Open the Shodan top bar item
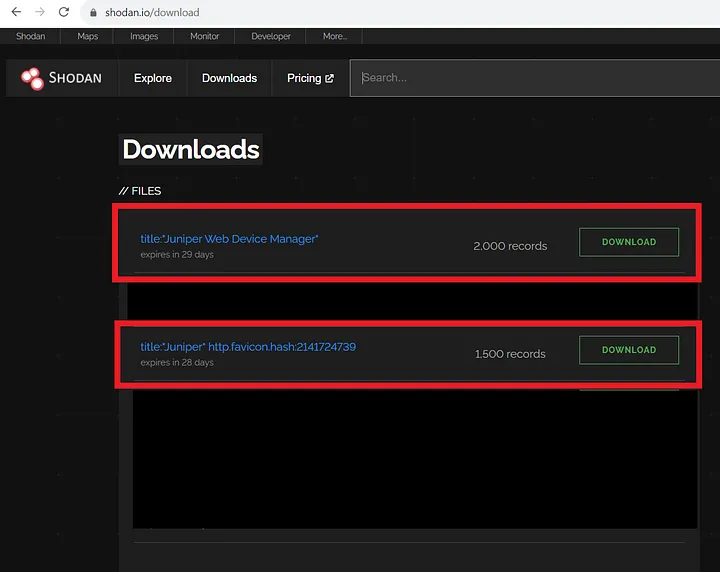This screenshot has height=572, width=720. 30,36
